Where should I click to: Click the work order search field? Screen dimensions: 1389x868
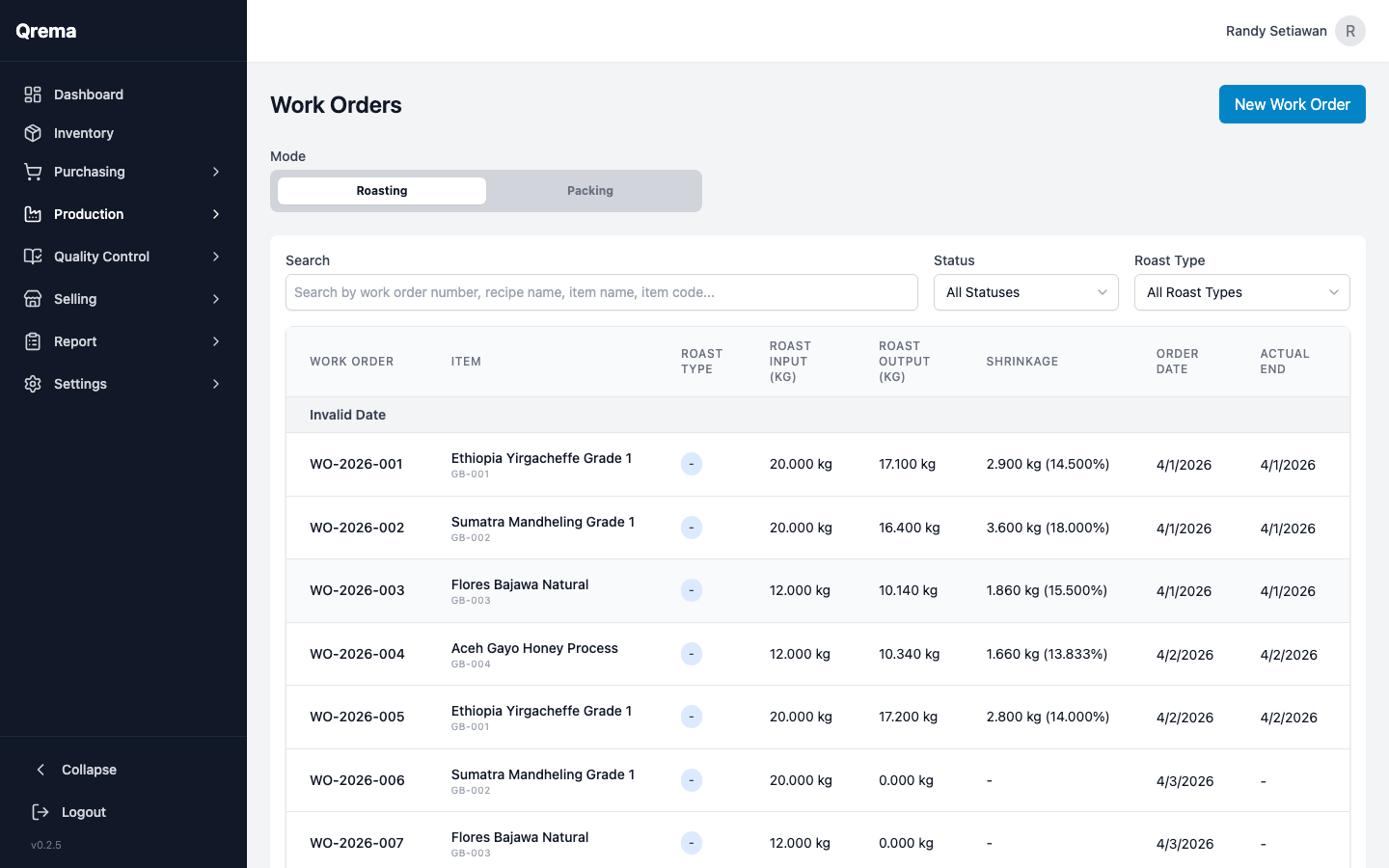[601, 292]
